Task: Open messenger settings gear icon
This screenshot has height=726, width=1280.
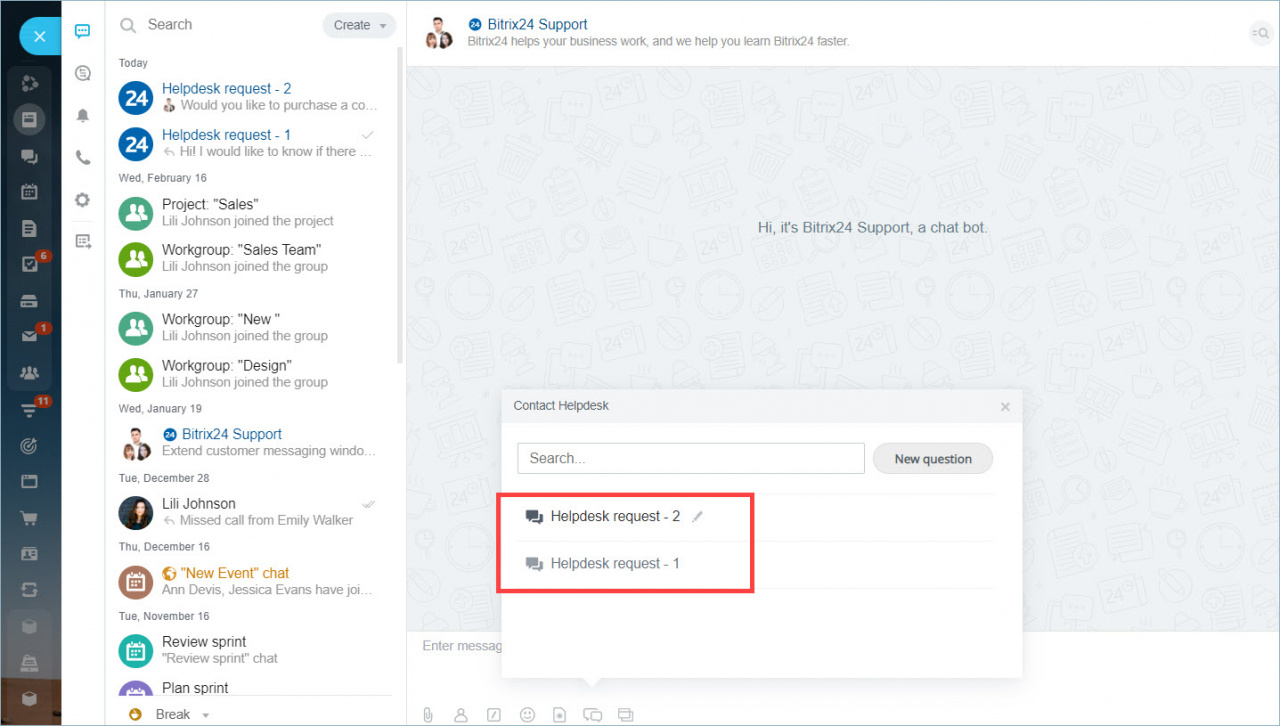Action: tap(82, 200)
